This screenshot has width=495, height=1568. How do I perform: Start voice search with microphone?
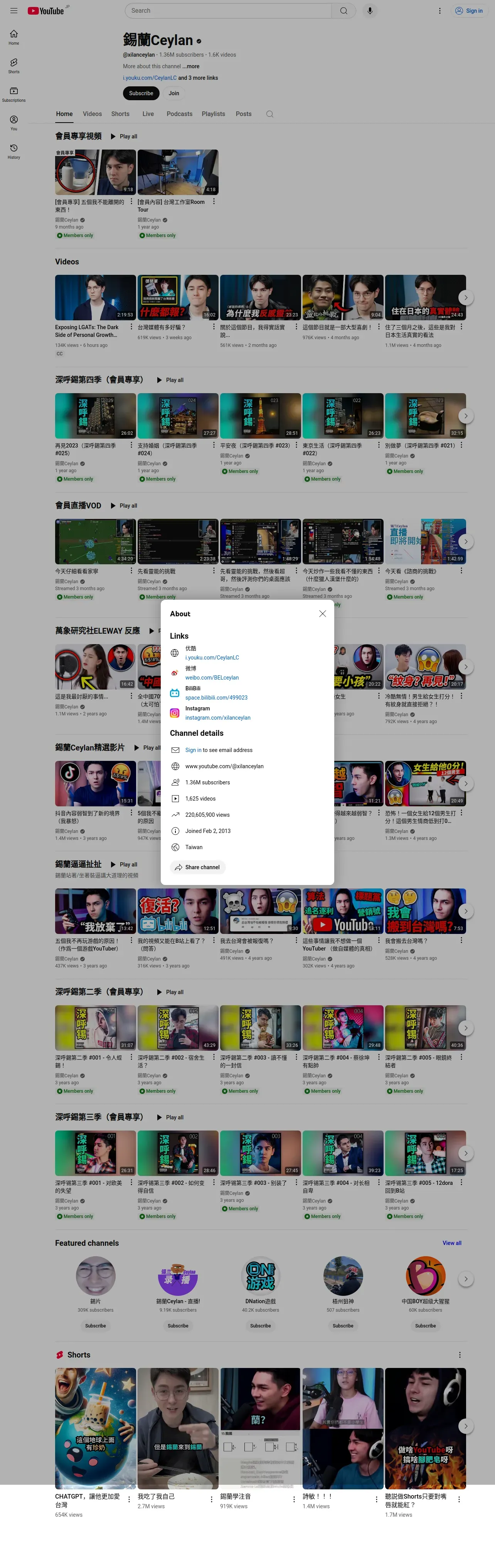pyautogui.click(x=370, y=10)
